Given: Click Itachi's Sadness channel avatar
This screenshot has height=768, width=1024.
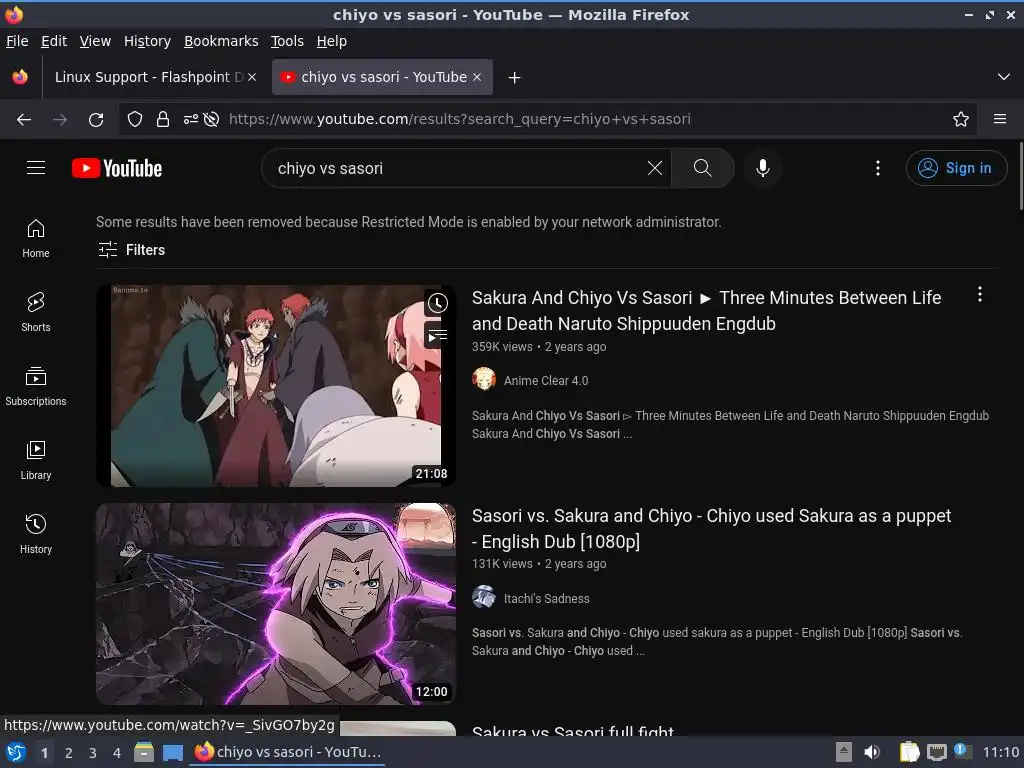Looking at the screenshot, I should 484,597.
